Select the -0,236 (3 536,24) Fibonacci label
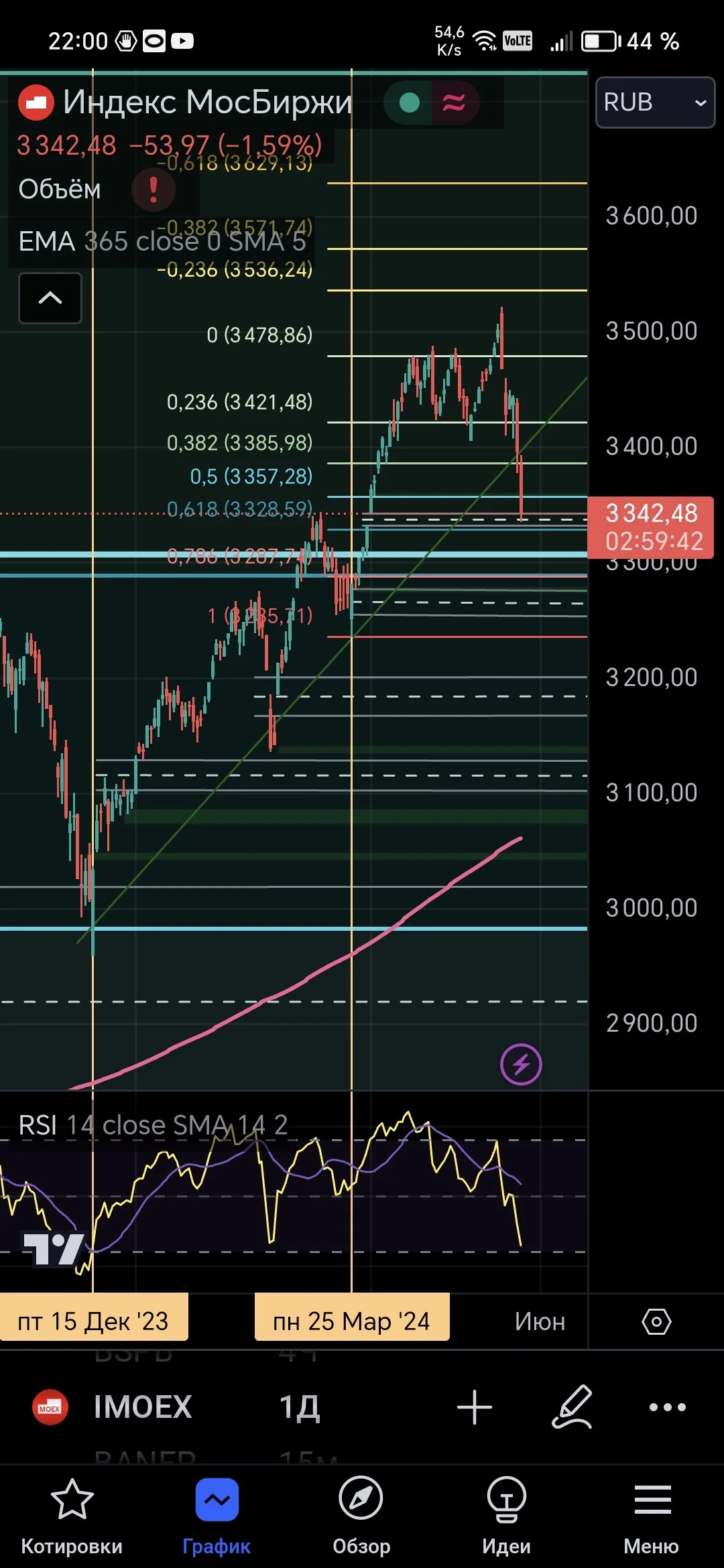Image resolution: width=724 pixels, height=1568 pixels. tap(234, 270)
